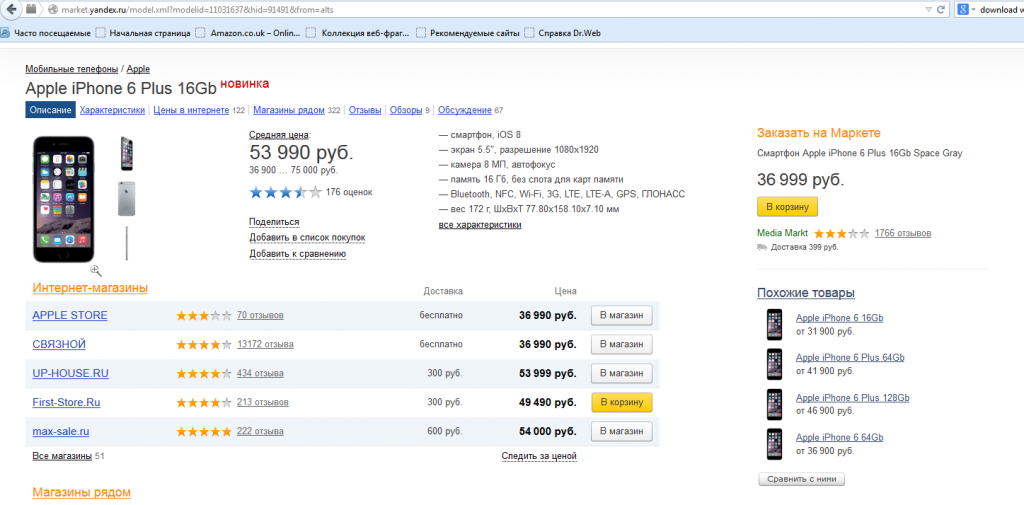Open First-Store.Ru shop link
Image resolution: width=1024 pixels, height=505 pixels.
click(66, 402)
